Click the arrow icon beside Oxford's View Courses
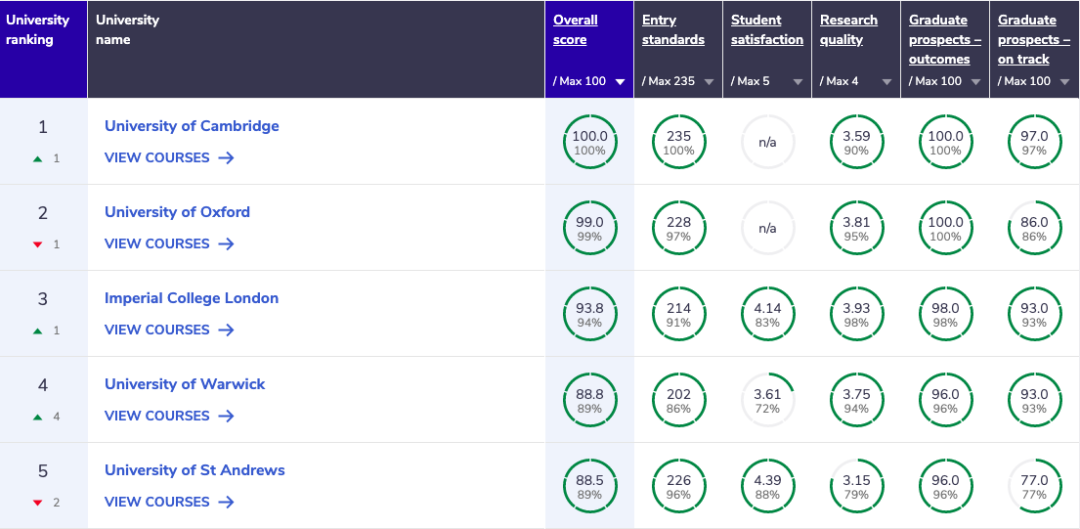The image size is (1080, 529). pos(226,244)
